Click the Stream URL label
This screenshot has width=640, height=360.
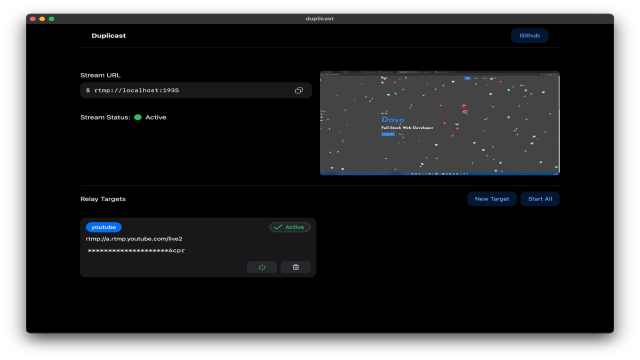coord(100,75)
